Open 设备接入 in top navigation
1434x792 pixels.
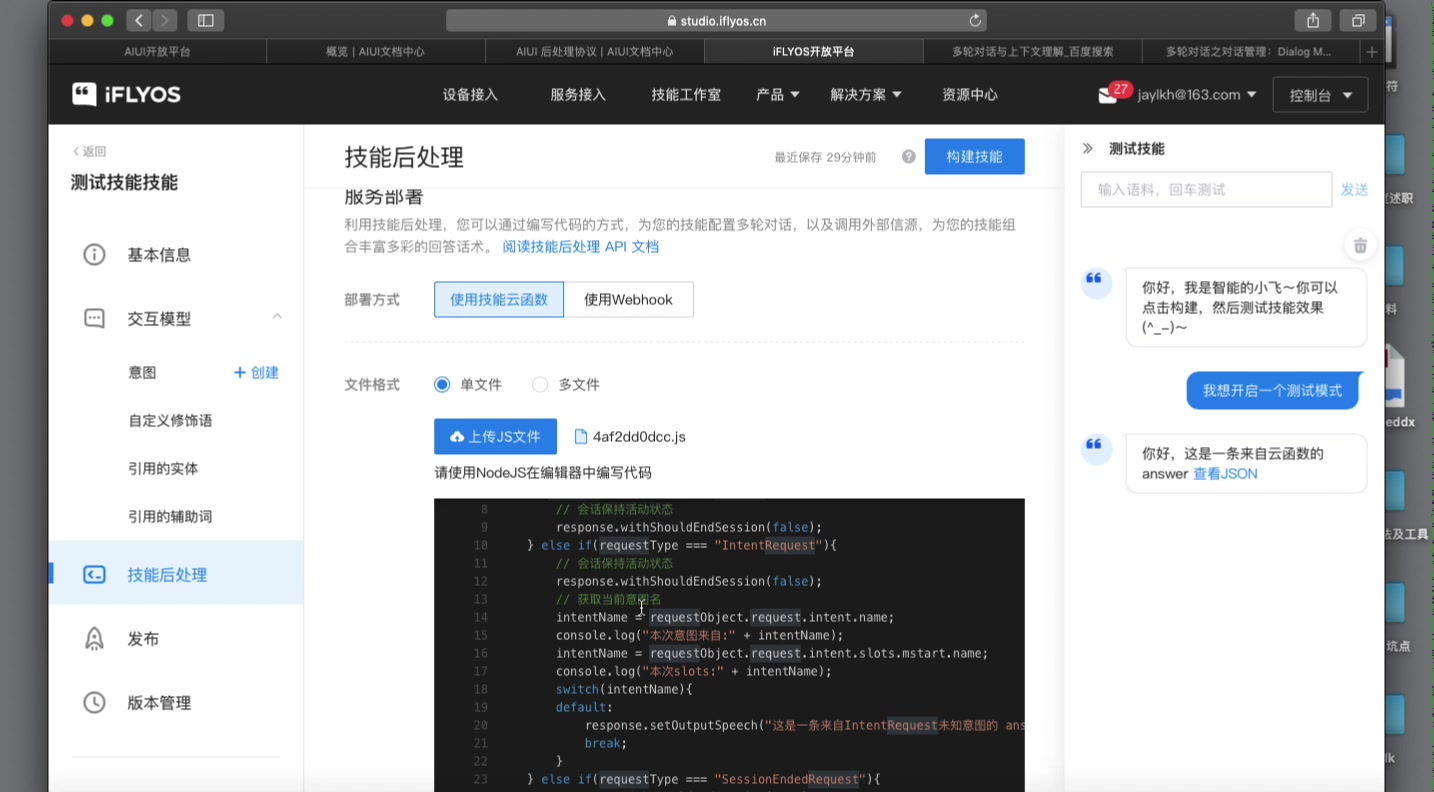coord(470,95)
